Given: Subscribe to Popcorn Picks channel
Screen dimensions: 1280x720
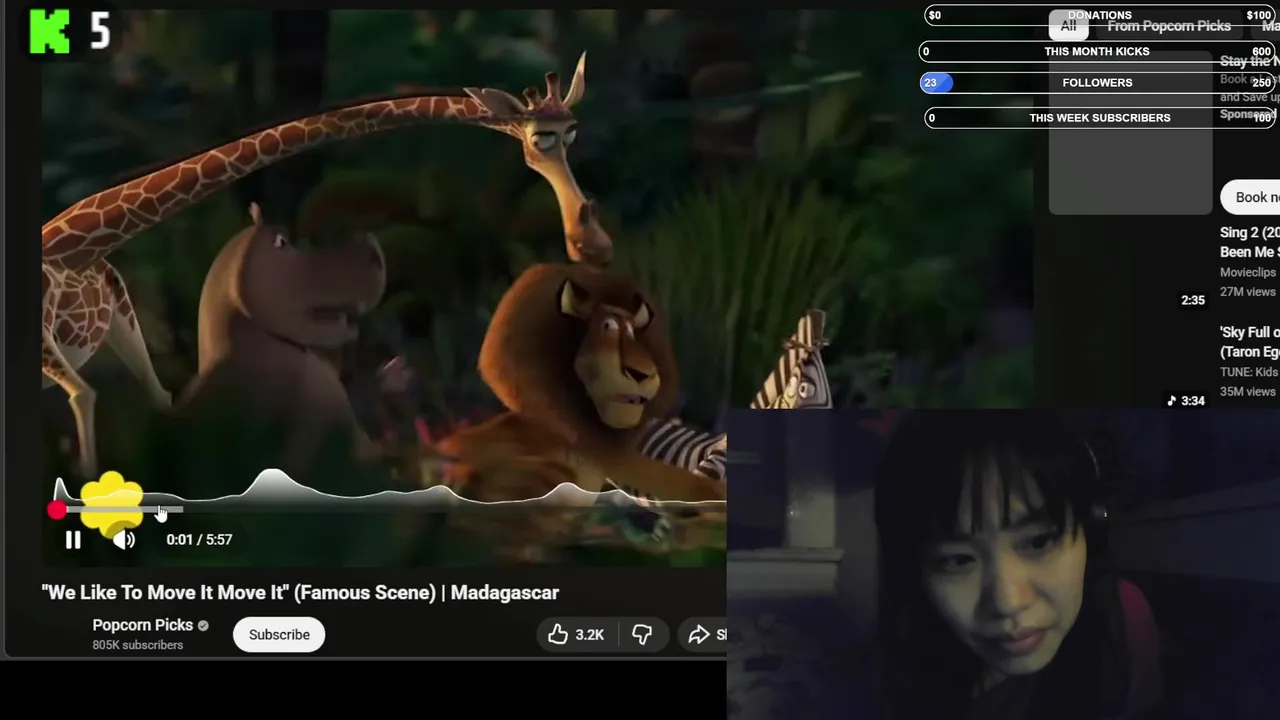Looking at the screenshot, I should point(279,634).
